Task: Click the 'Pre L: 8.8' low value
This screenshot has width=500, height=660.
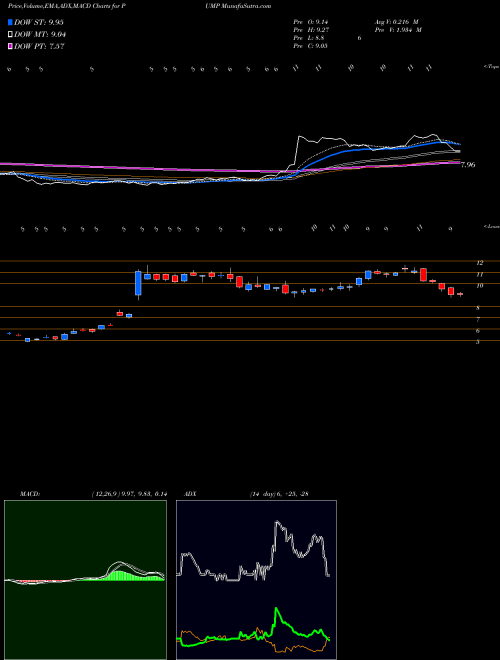Action: click(x=309, y=38)
